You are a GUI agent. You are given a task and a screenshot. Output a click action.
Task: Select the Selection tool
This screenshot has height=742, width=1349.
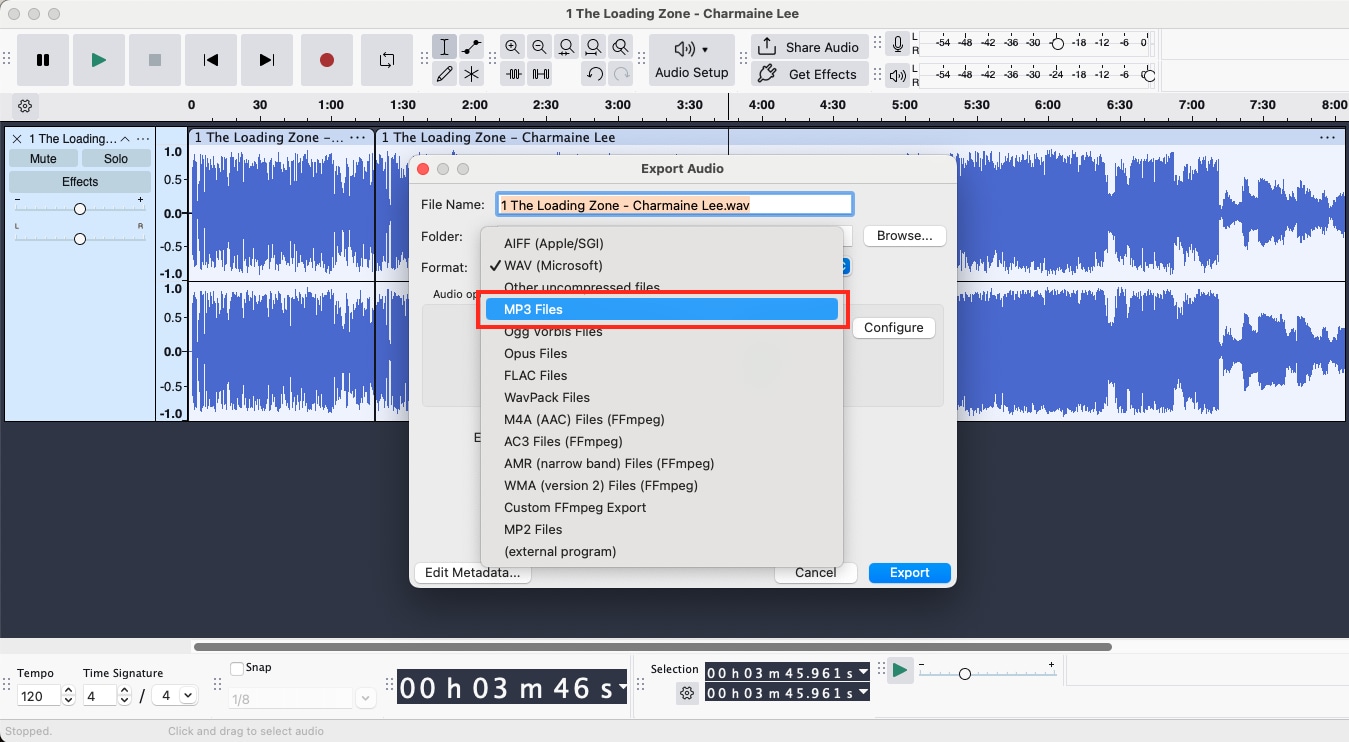pyautogui.click(x=444, y=47)
